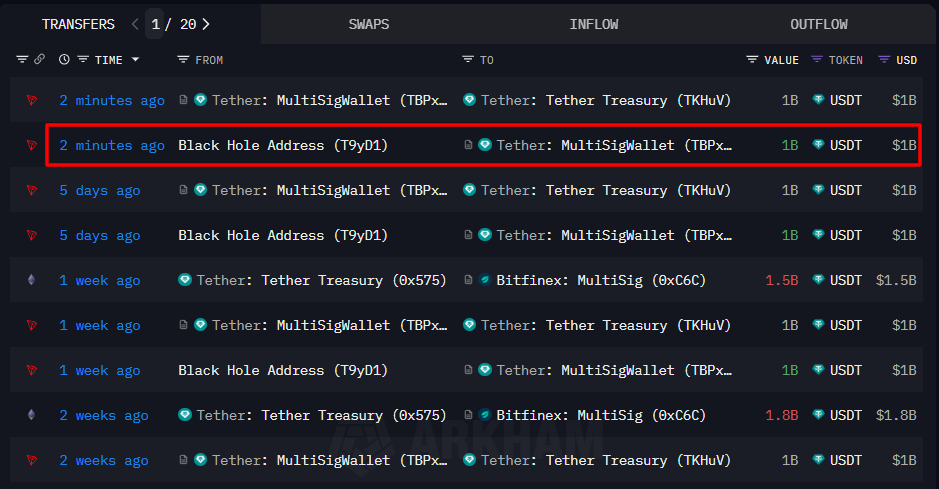Click Tron icon in last '2 weeks ago' row

coord(32,460)
